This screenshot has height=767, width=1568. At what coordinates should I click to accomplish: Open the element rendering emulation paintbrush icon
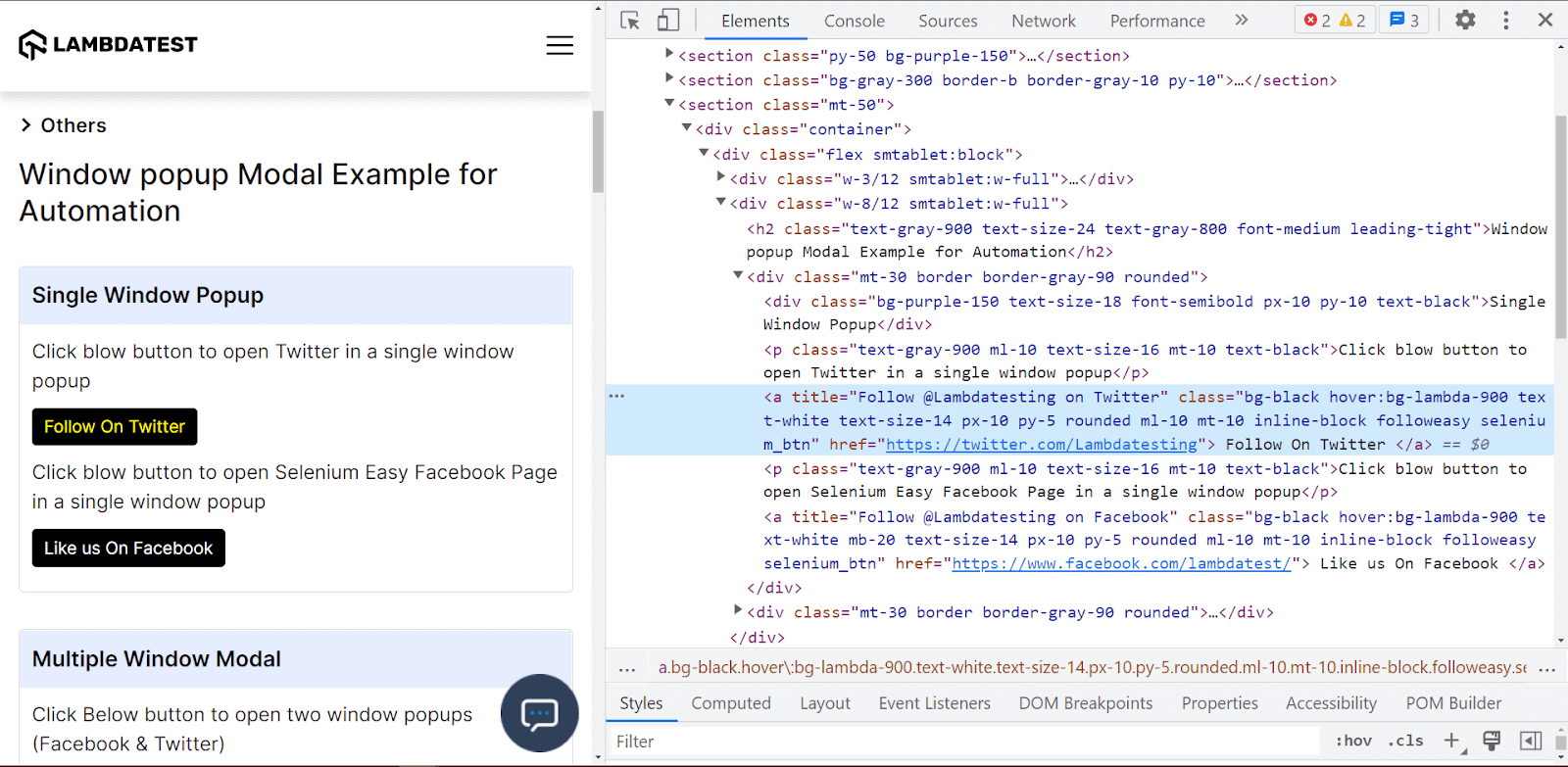[x=1492, y=741]
